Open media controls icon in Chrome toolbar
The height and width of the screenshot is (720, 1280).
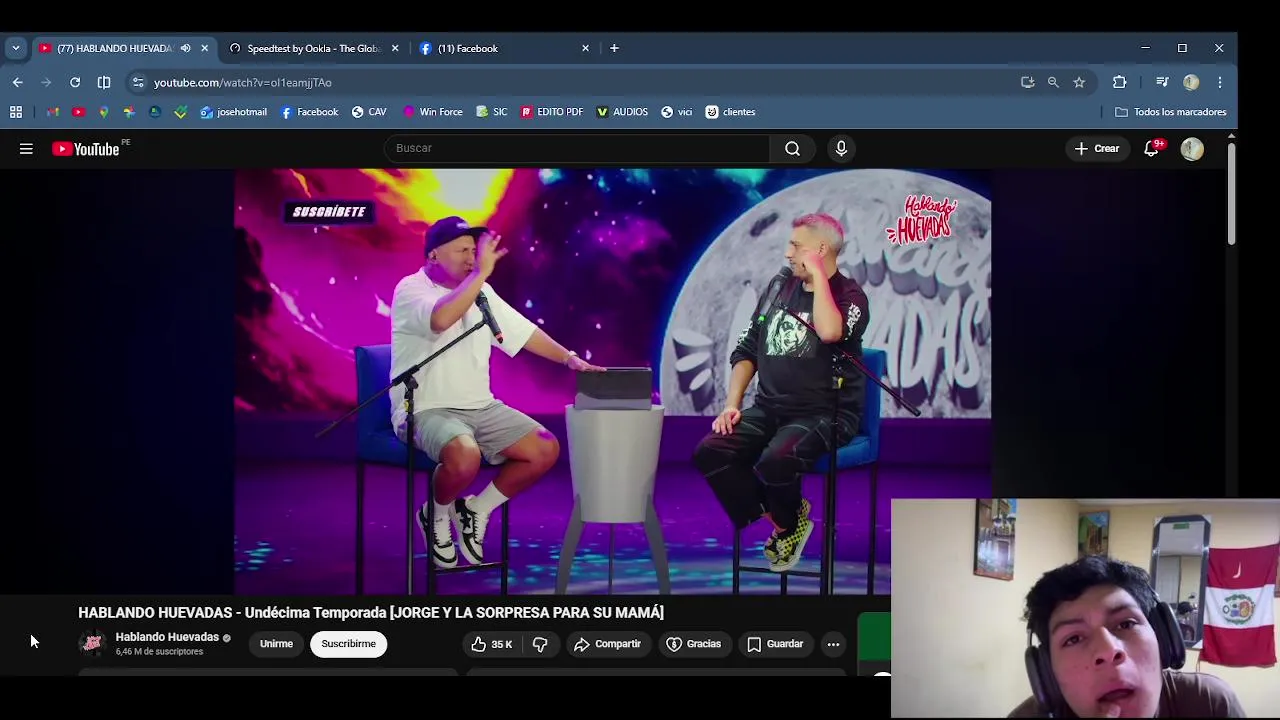click(1162, 82)
